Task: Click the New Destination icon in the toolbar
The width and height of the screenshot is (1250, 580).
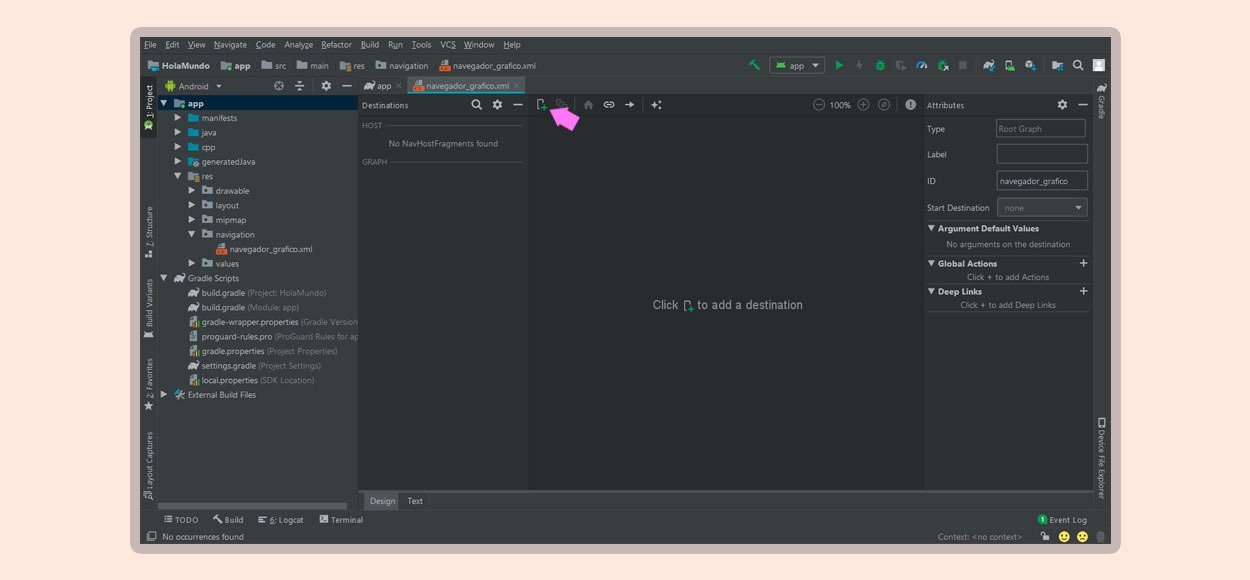Action: point(542,105)
